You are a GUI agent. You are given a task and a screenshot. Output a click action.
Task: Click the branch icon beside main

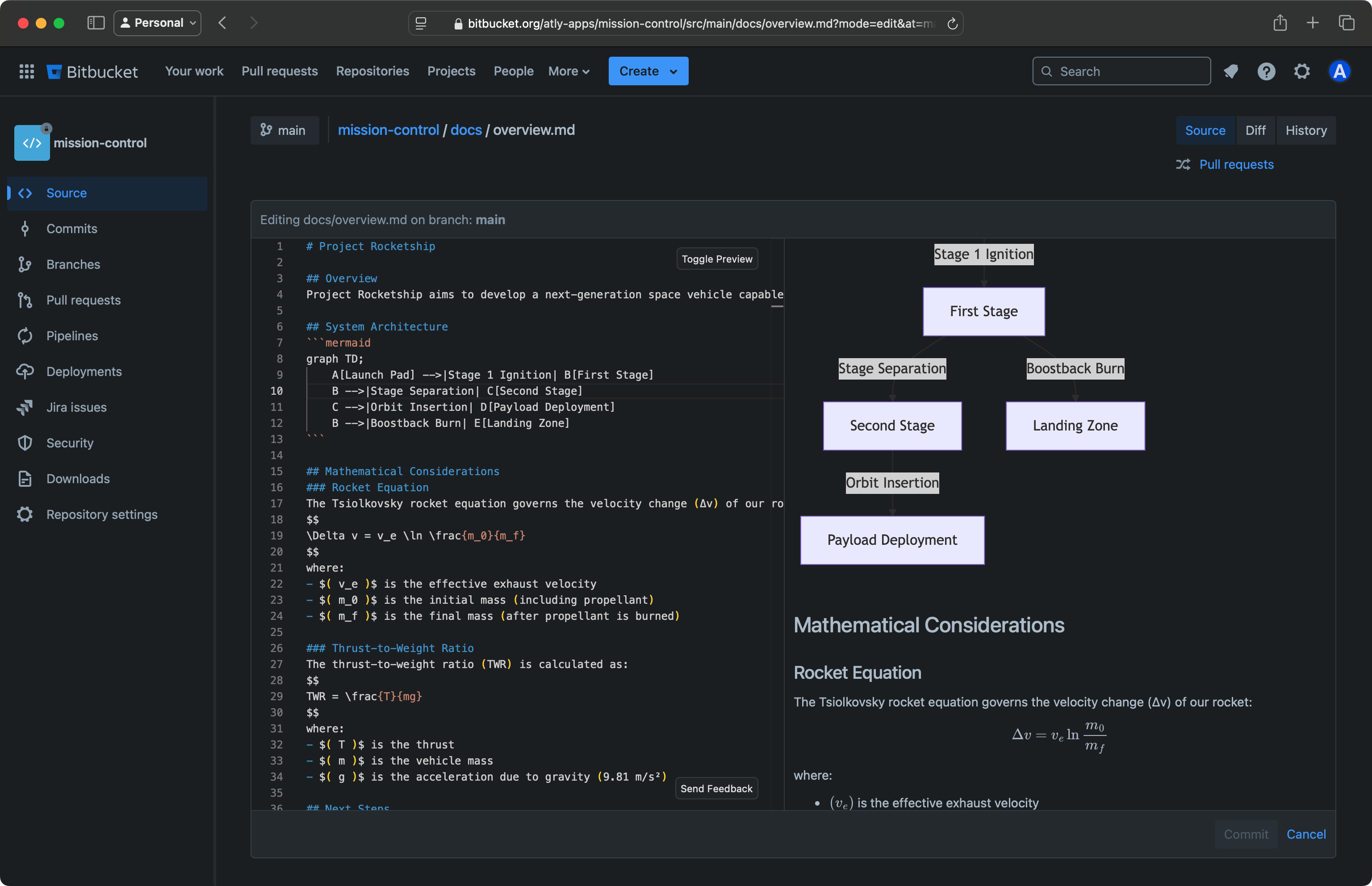coord(266,130)
